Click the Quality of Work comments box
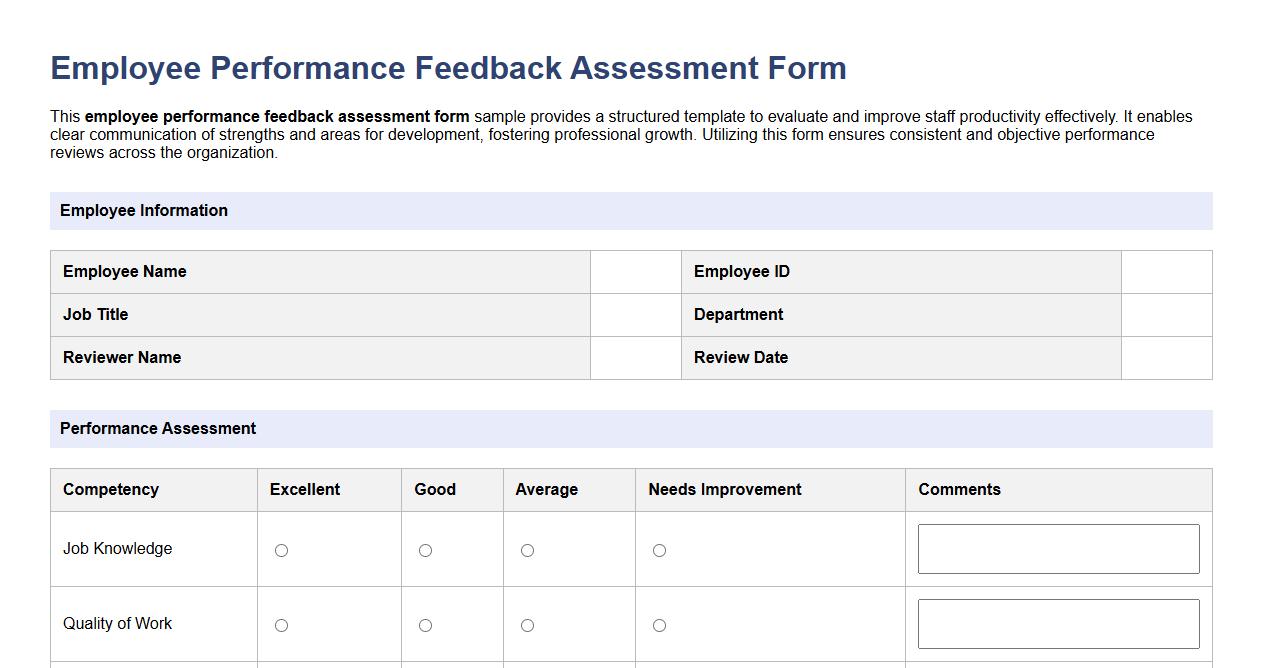Image resolution: width=1263 pixels, height=668 pixels. [x=1057, y=623]
